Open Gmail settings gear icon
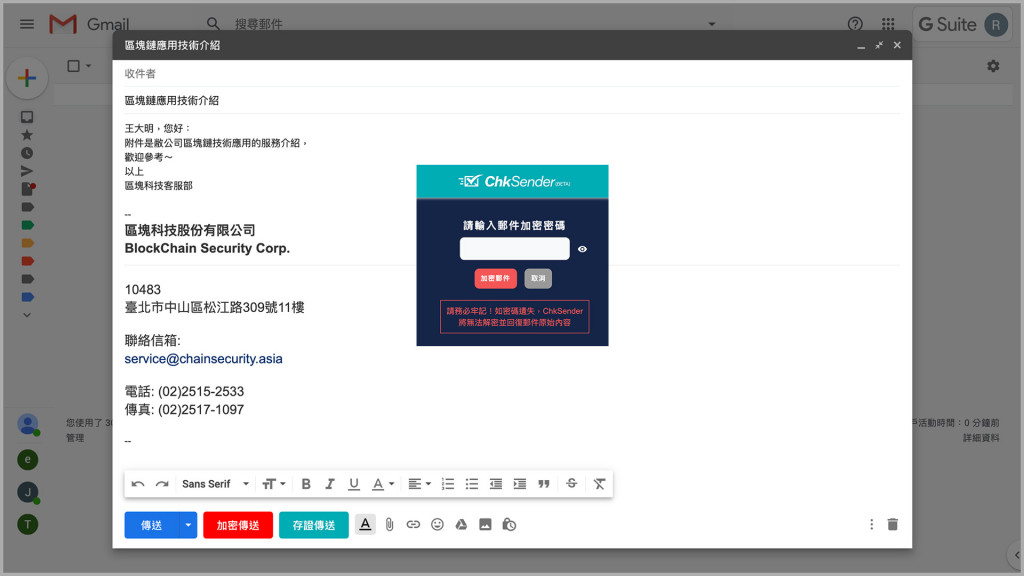The image size is (1024, 576). coord(993,66)
